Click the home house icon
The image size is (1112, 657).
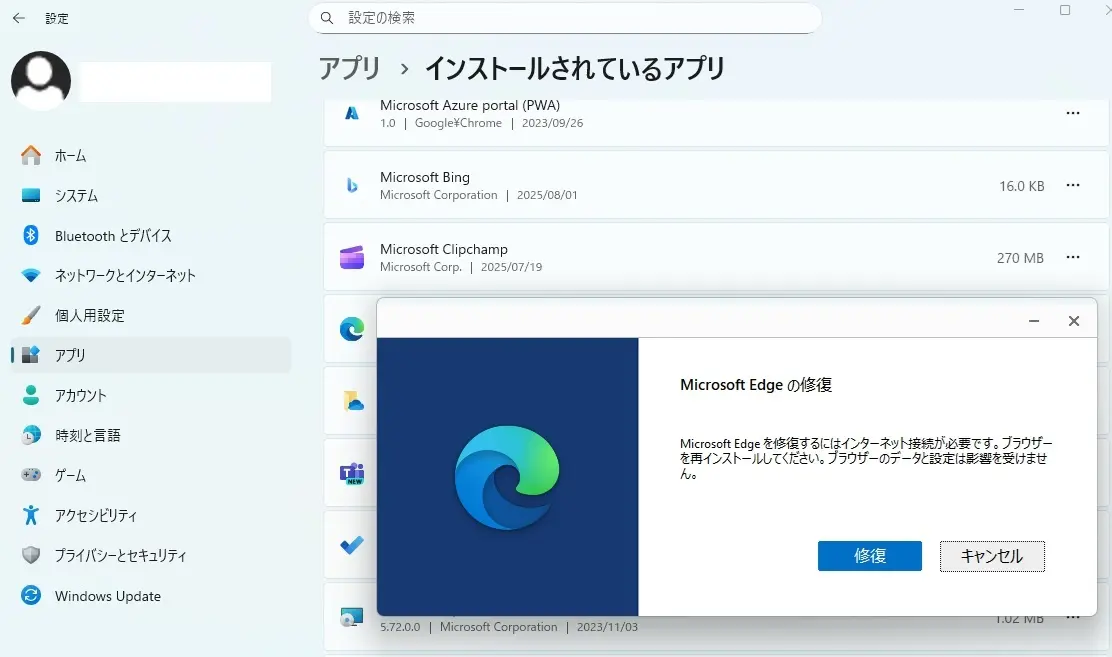pos(31,155)
